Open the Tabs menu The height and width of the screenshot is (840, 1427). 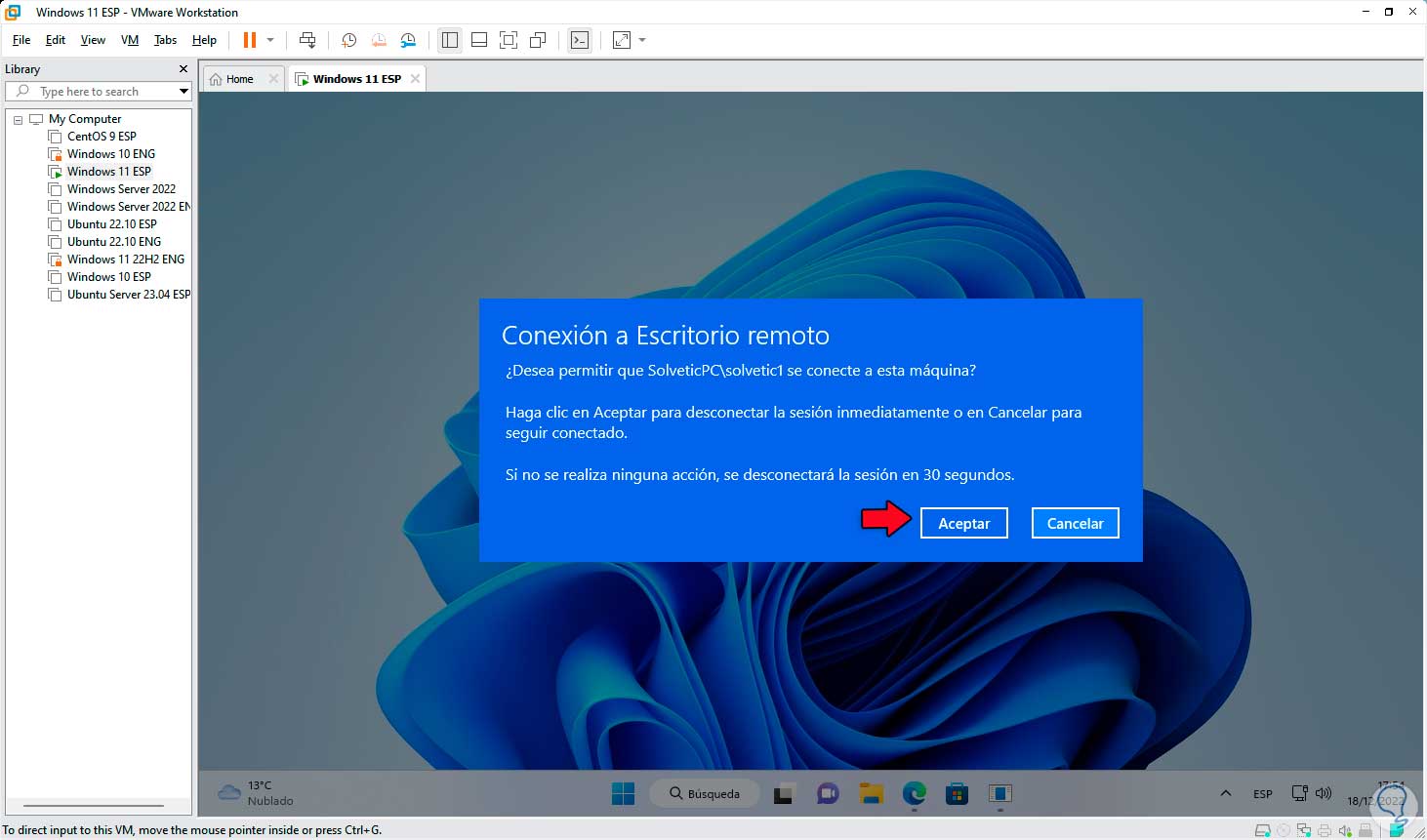(166, 40)
